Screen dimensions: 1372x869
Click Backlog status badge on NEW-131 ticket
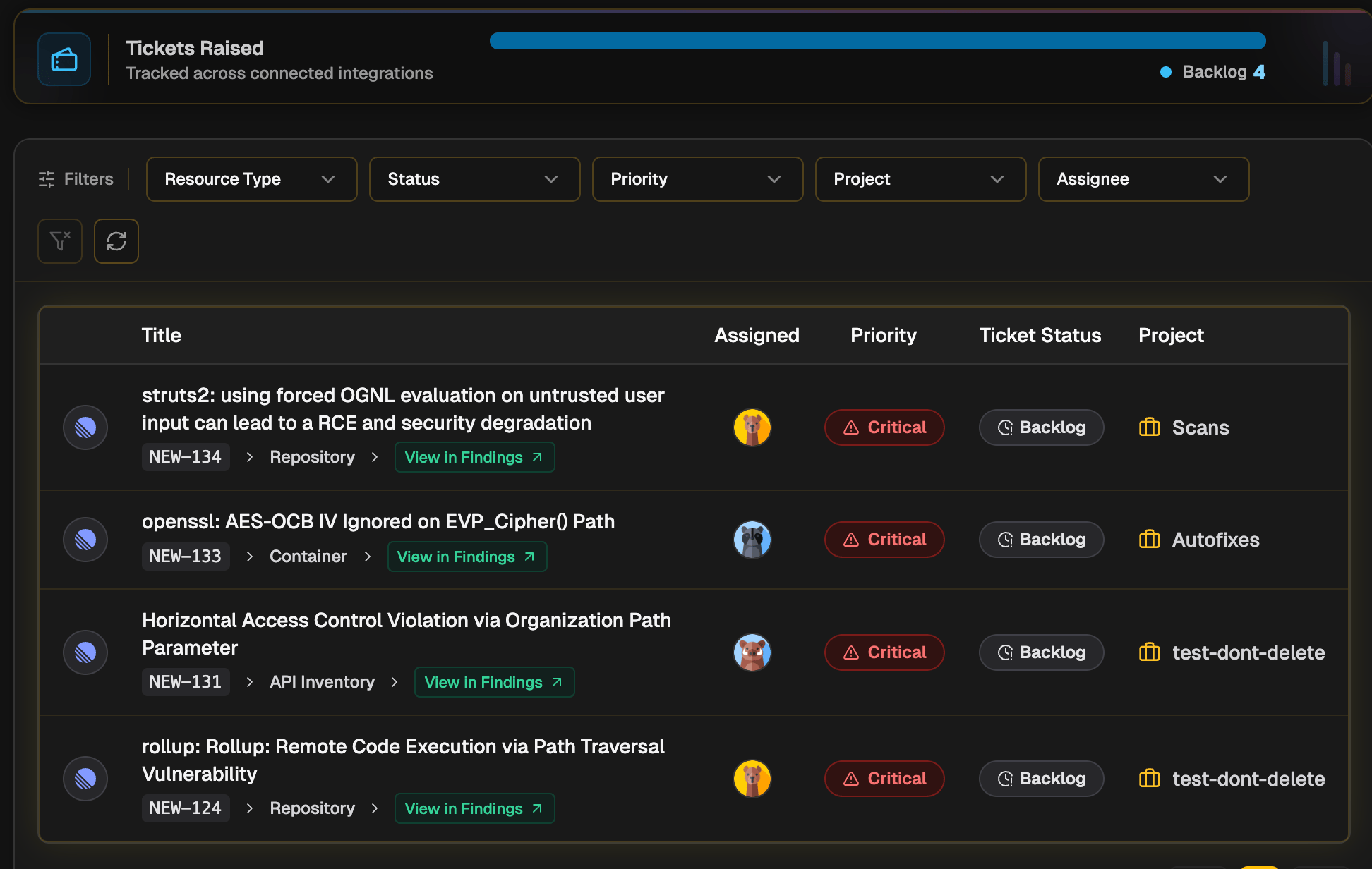coord(1042,652)
